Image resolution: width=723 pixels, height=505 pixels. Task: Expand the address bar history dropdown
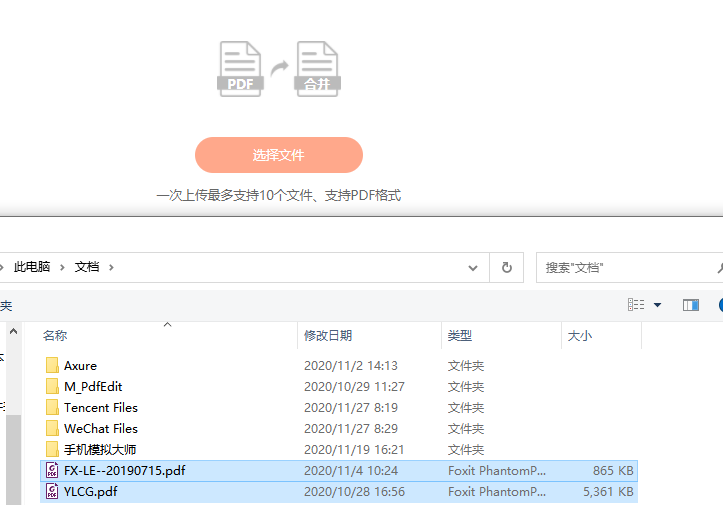(x=473, y=267)
